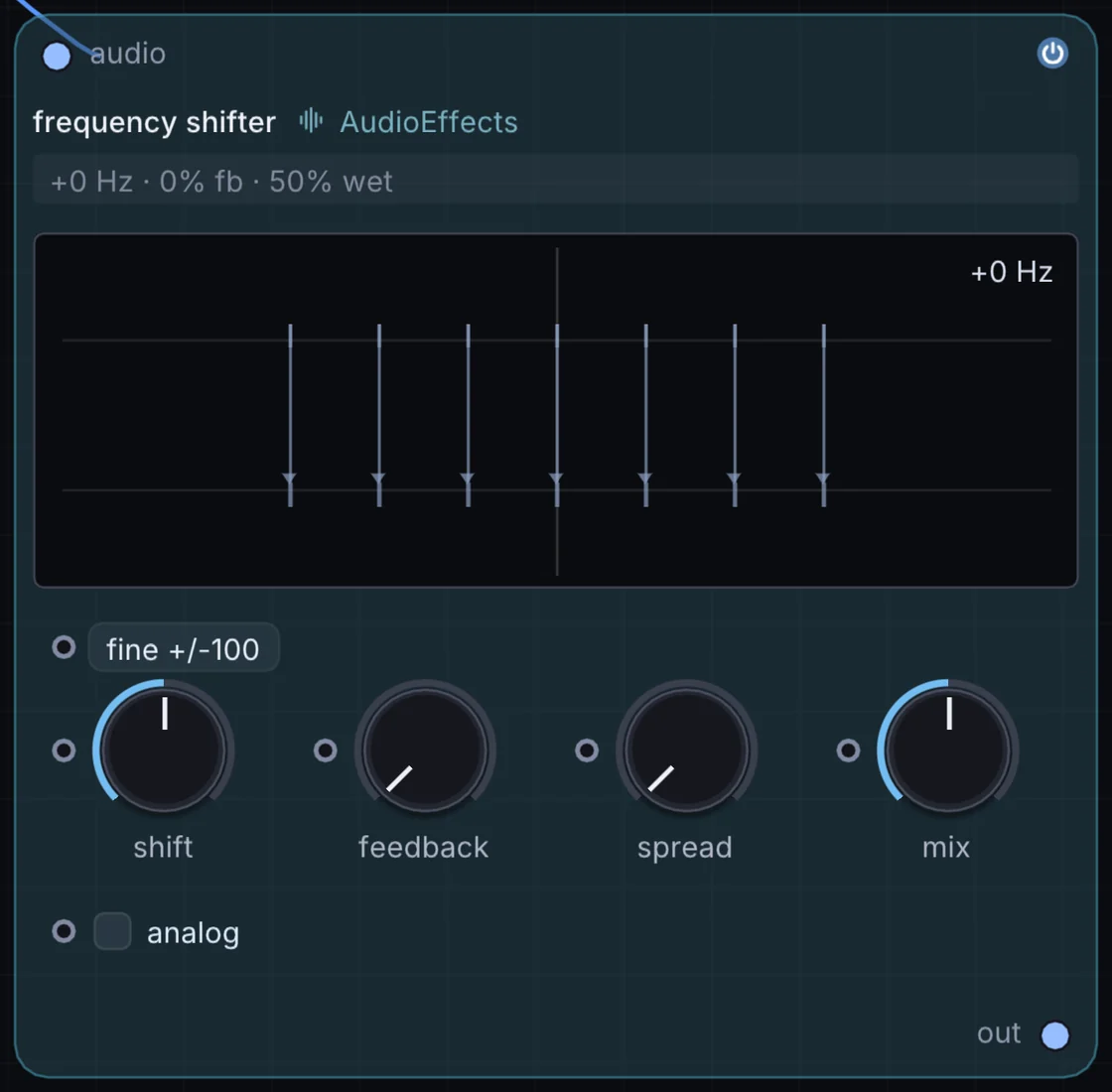Click the analog modulation port
1112x1092 pixels.
click(x=64, y=931)
